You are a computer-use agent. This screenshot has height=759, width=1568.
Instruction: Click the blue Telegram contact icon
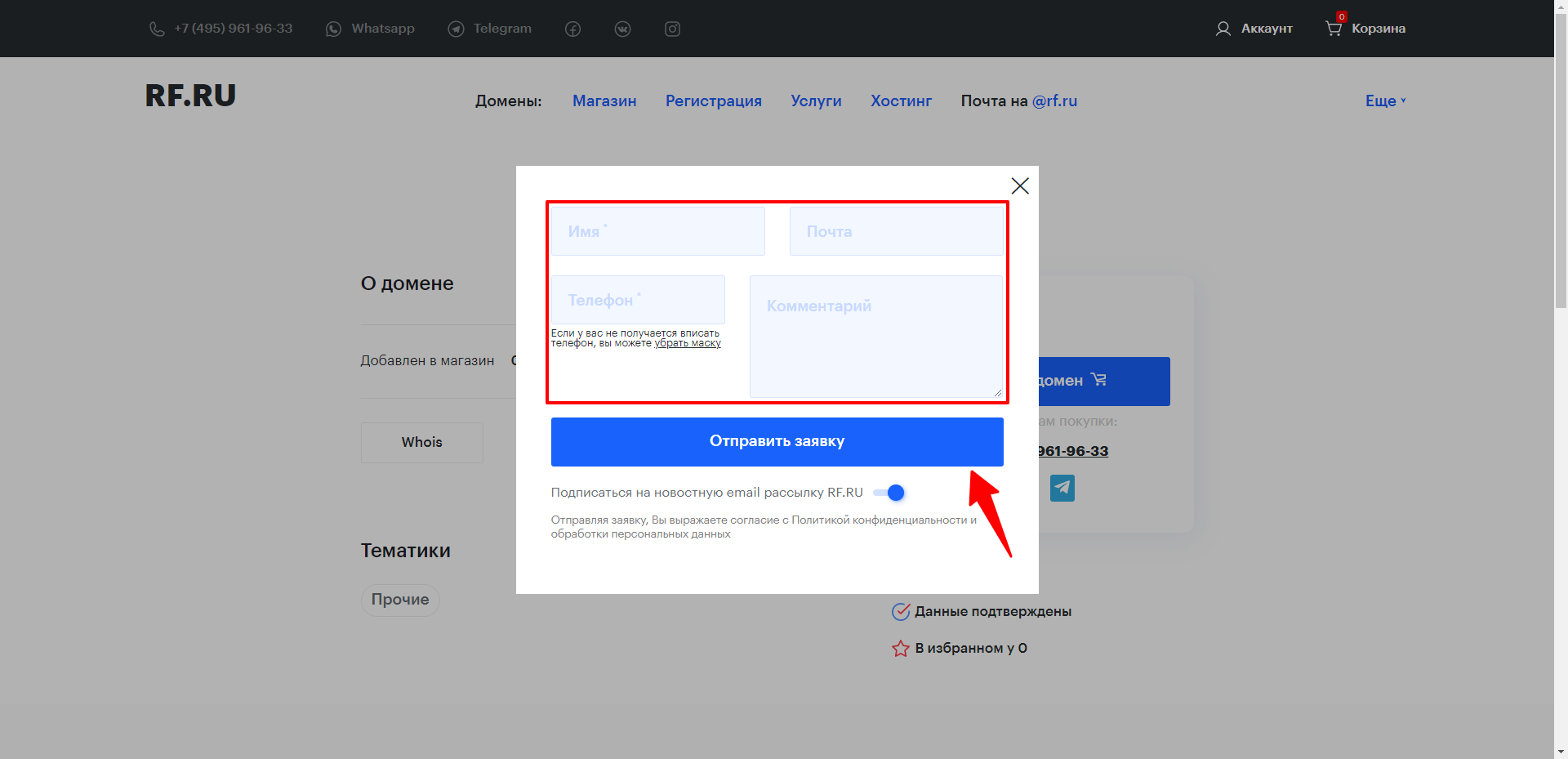point(1062,488)
